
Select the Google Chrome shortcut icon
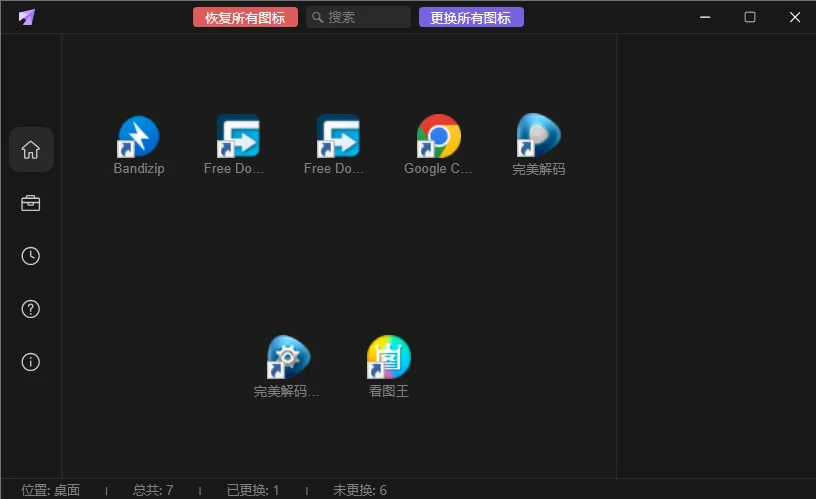pos(438,136)
